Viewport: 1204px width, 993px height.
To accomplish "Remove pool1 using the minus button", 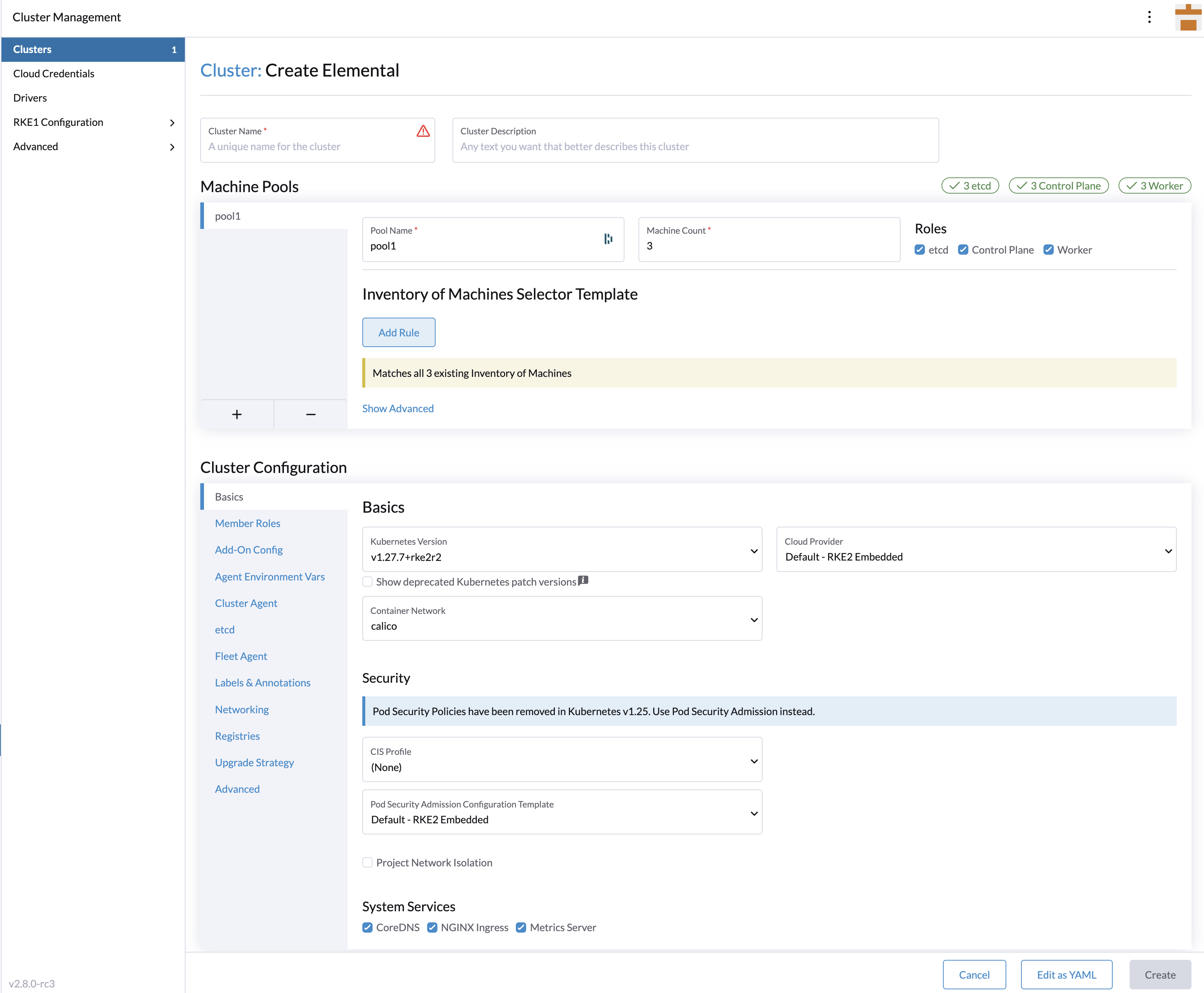I will [x=310, y=414].
